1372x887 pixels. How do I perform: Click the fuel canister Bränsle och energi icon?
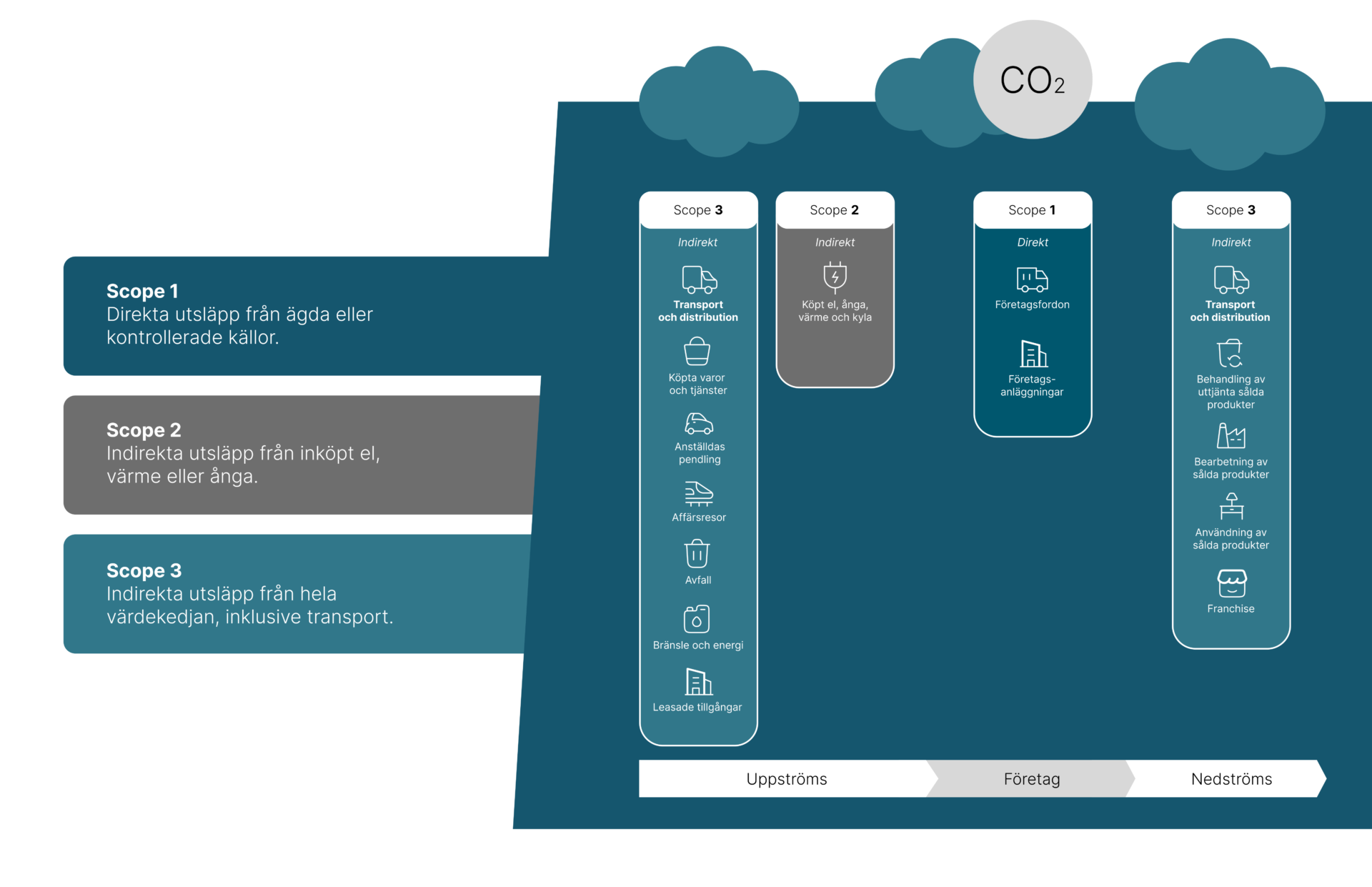[x=697, y=619]
